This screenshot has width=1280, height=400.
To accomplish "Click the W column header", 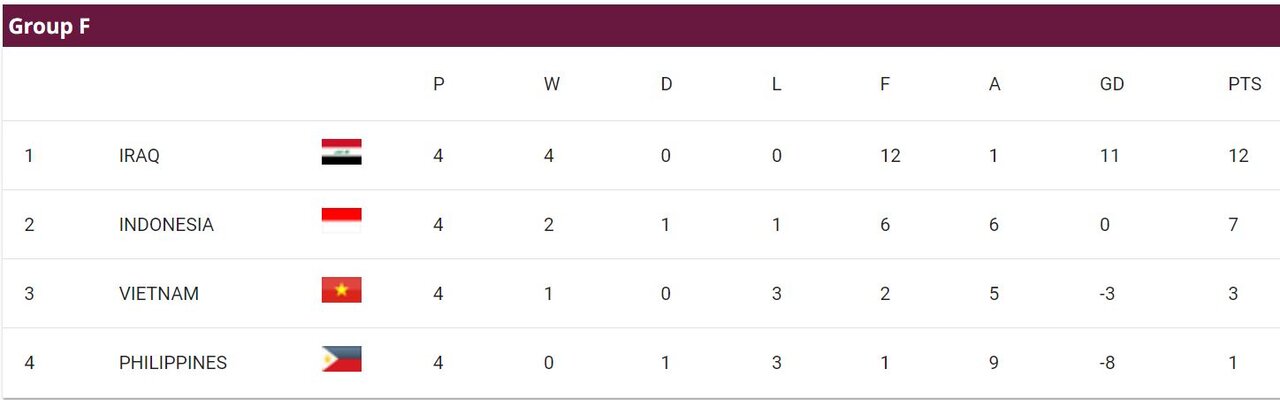I will 551,85.
